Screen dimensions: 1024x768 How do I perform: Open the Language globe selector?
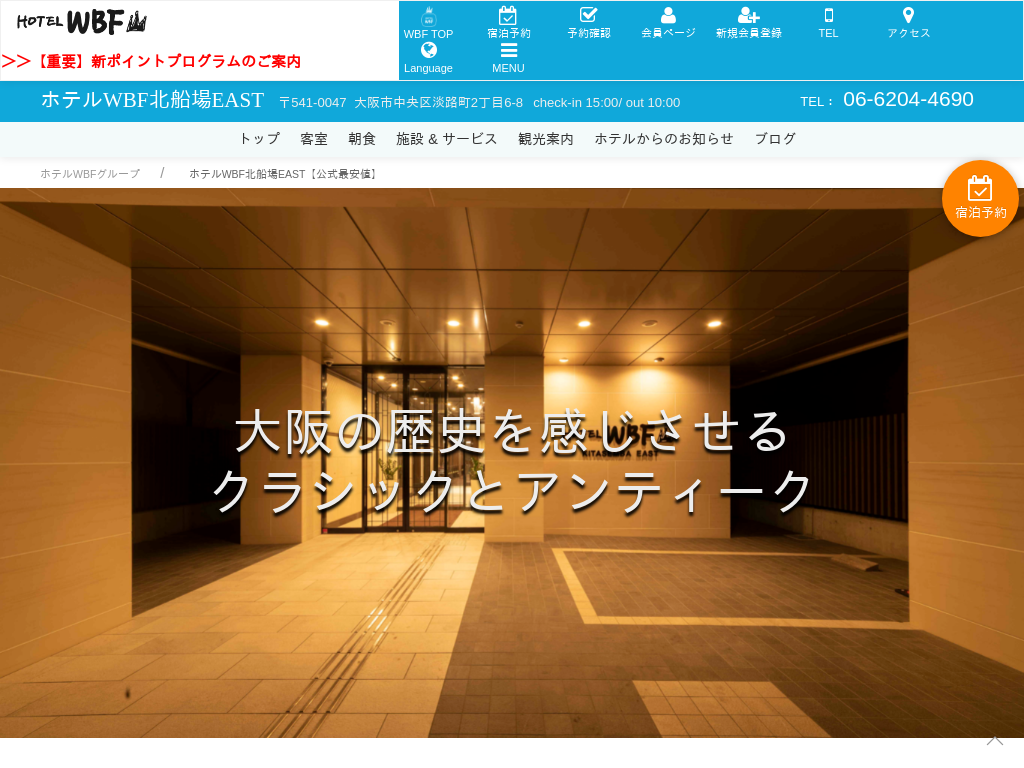coord(428,50)
